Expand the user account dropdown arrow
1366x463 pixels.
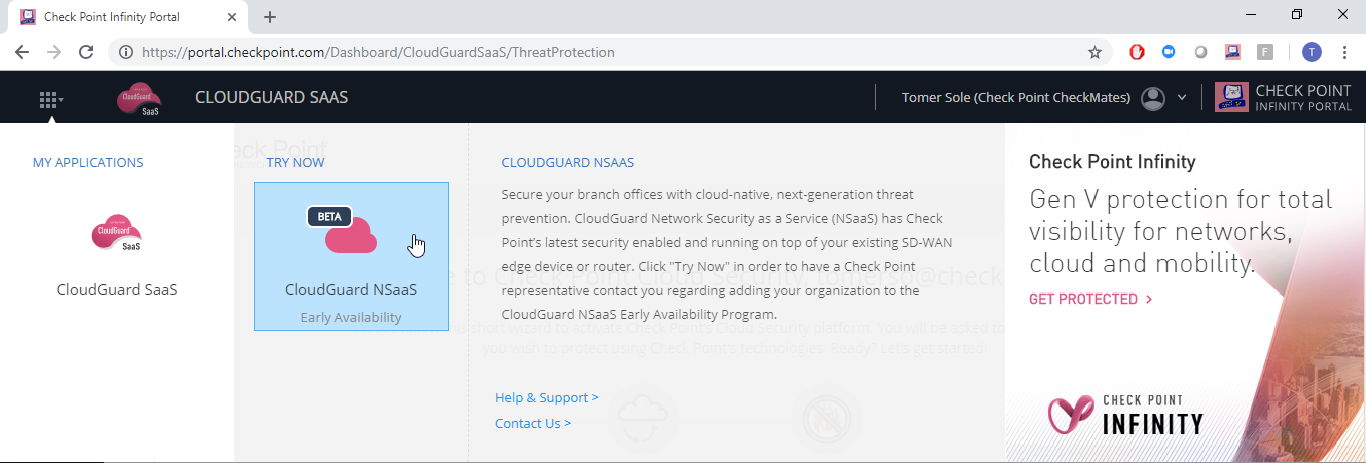[1182, 98]
